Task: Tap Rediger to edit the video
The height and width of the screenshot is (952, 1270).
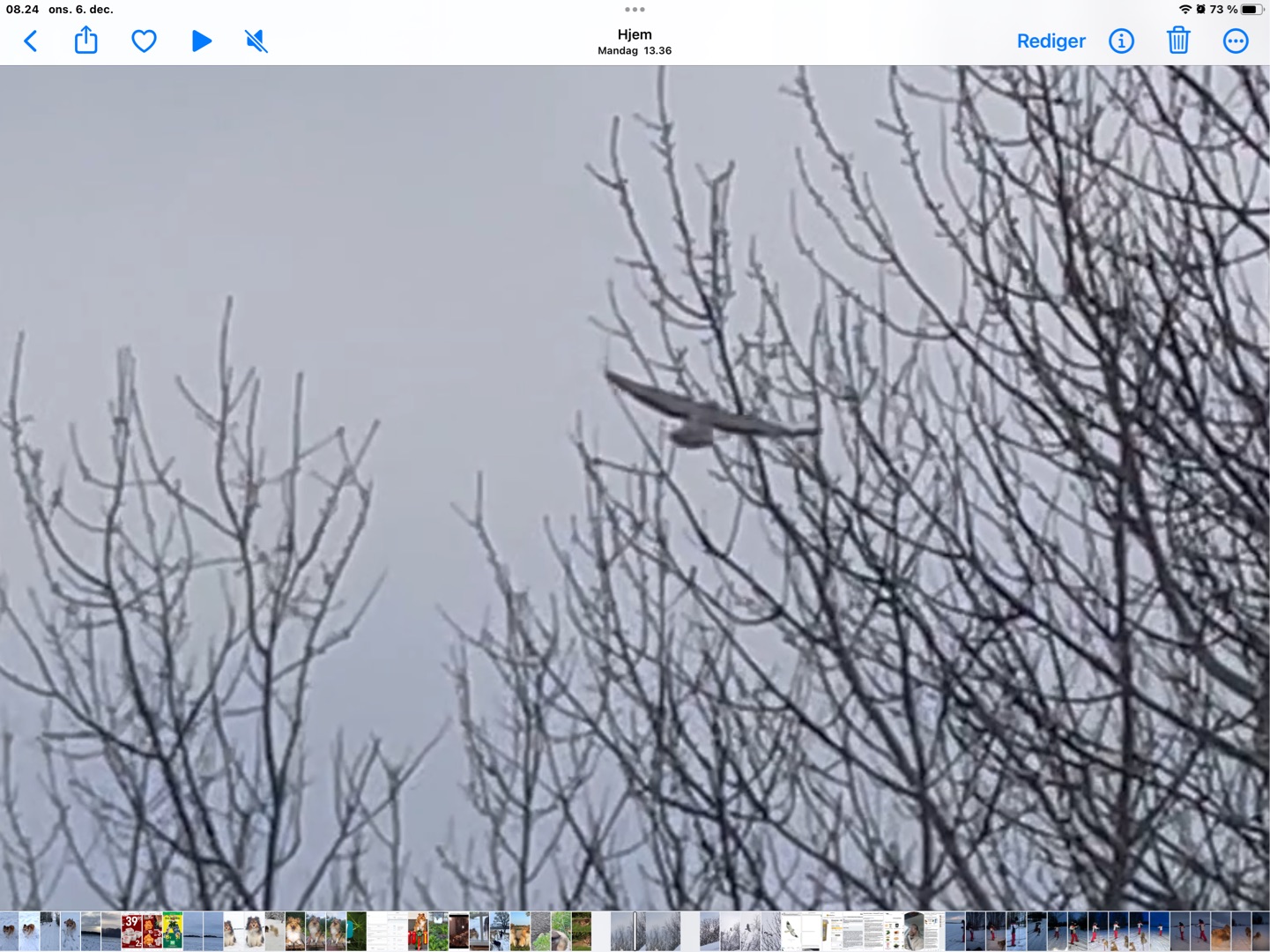Action: 1051,41
